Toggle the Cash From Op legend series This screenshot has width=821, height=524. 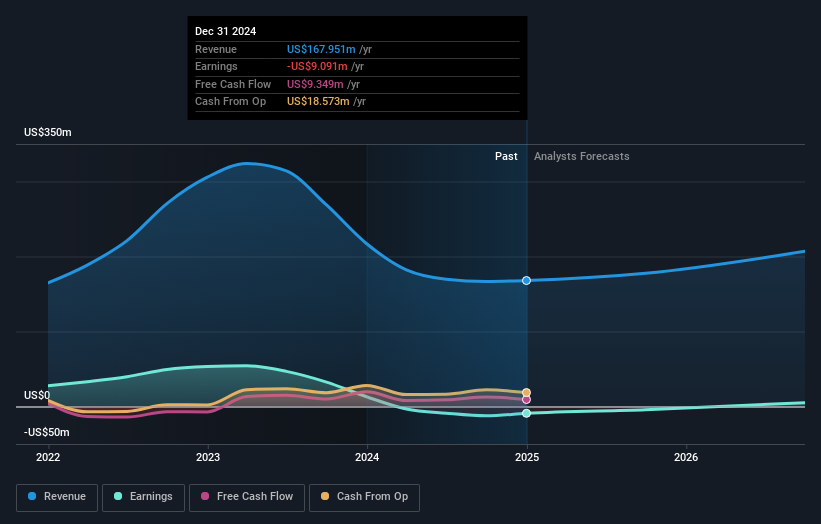pos(364,497)
